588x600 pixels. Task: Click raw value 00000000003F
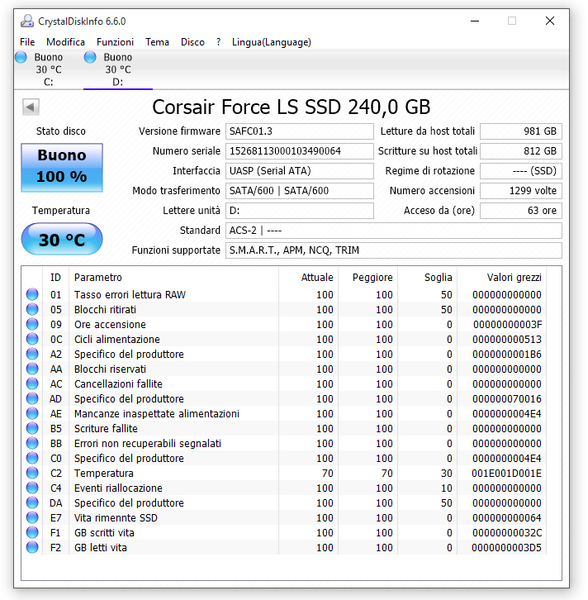coord(507,324)
